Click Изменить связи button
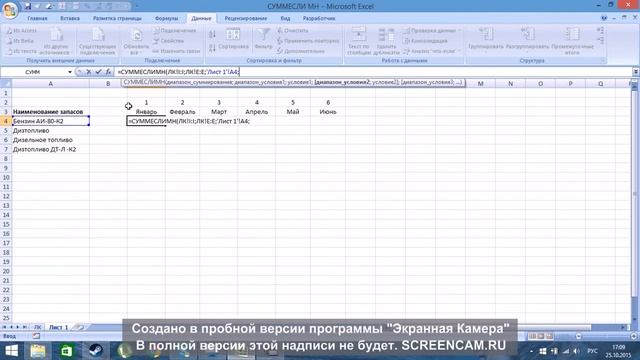 [176, 51]
